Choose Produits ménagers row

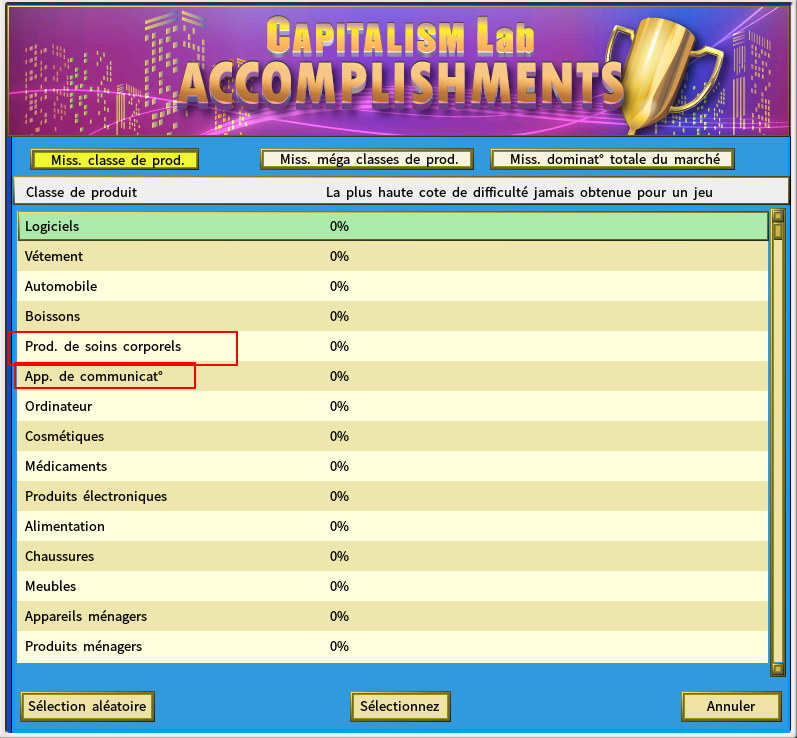pos(392,646)
